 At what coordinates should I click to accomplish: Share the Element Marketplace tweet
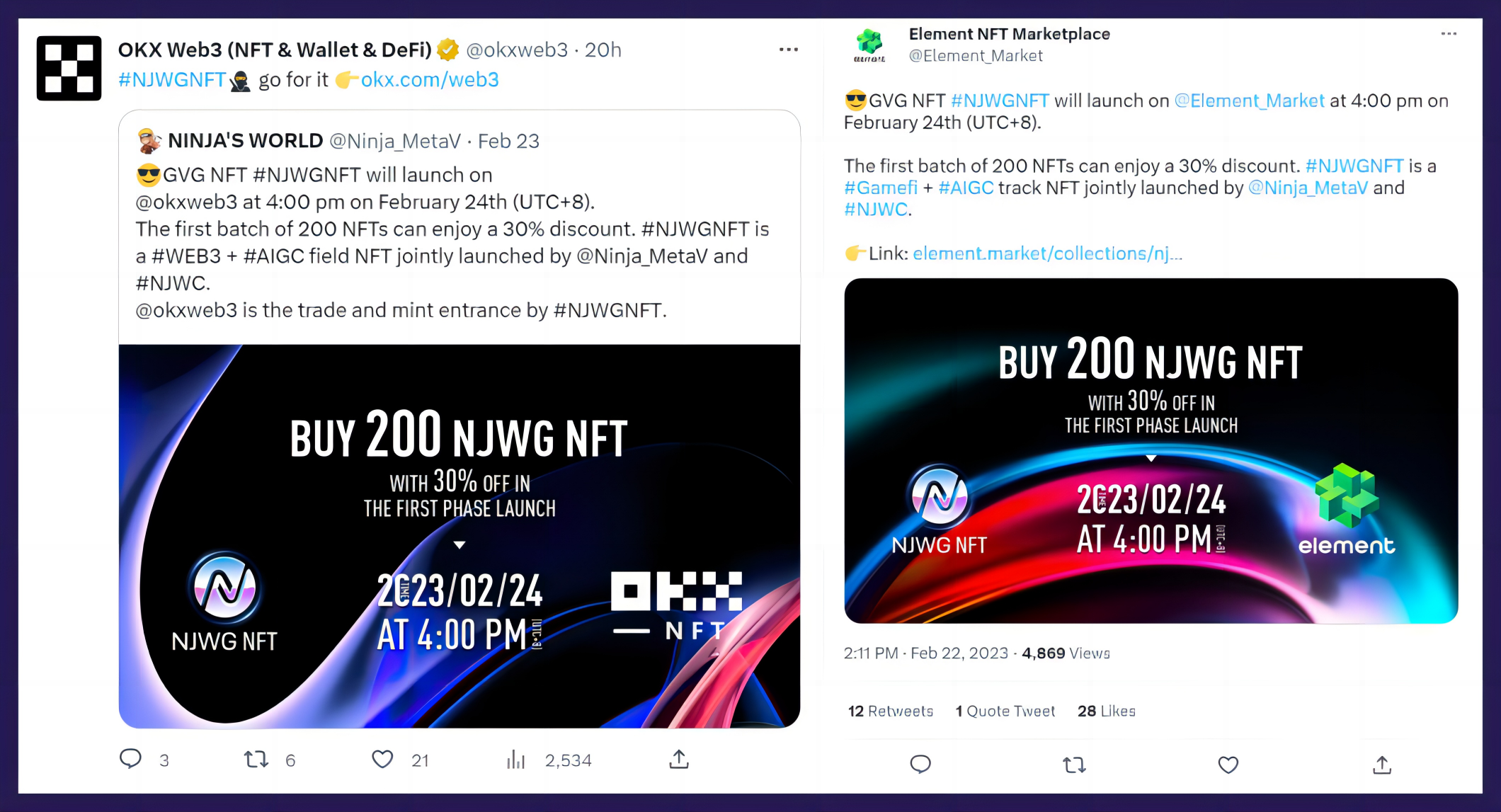click(1382, 765)
